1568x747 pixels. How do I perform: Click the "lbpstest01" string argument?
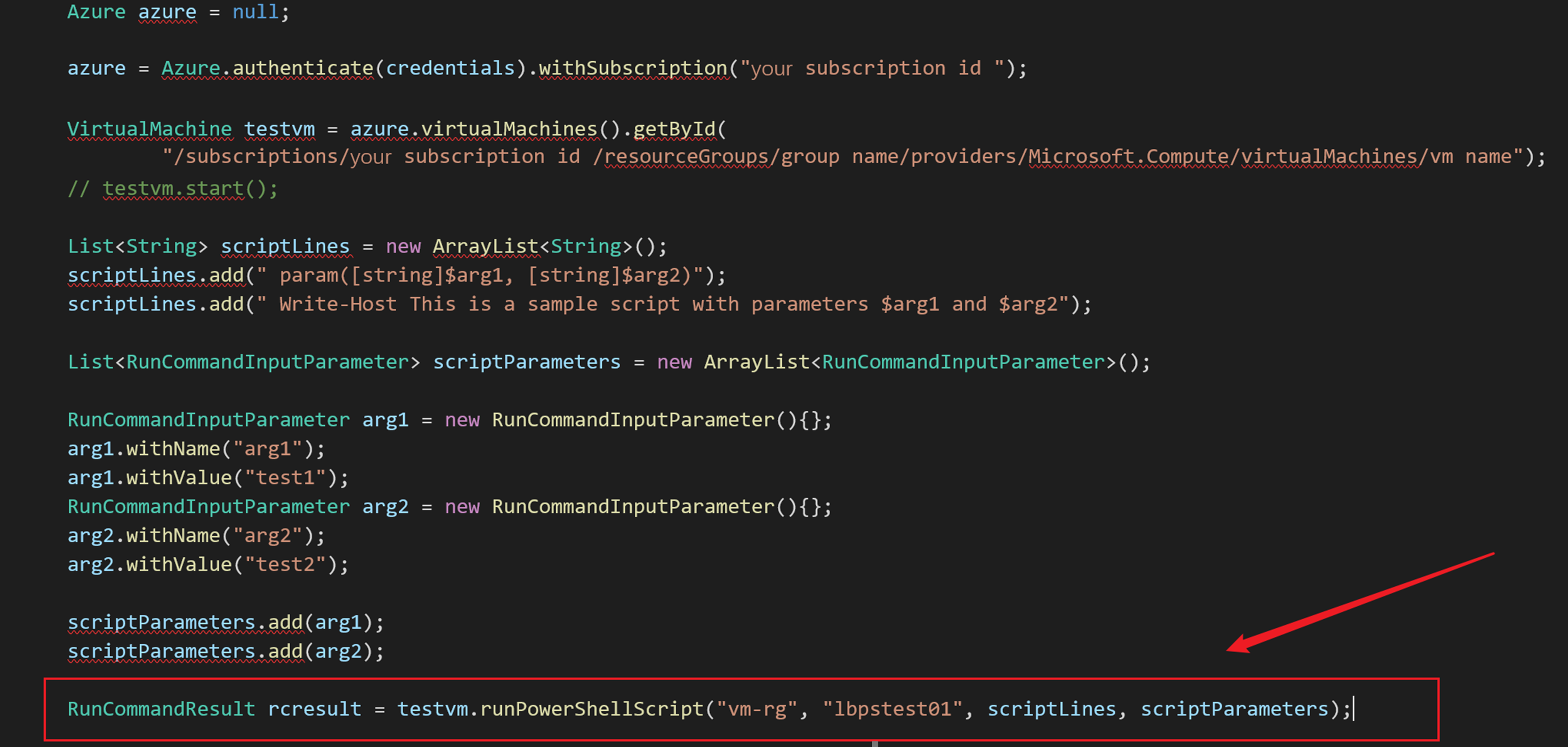[892, 708]
